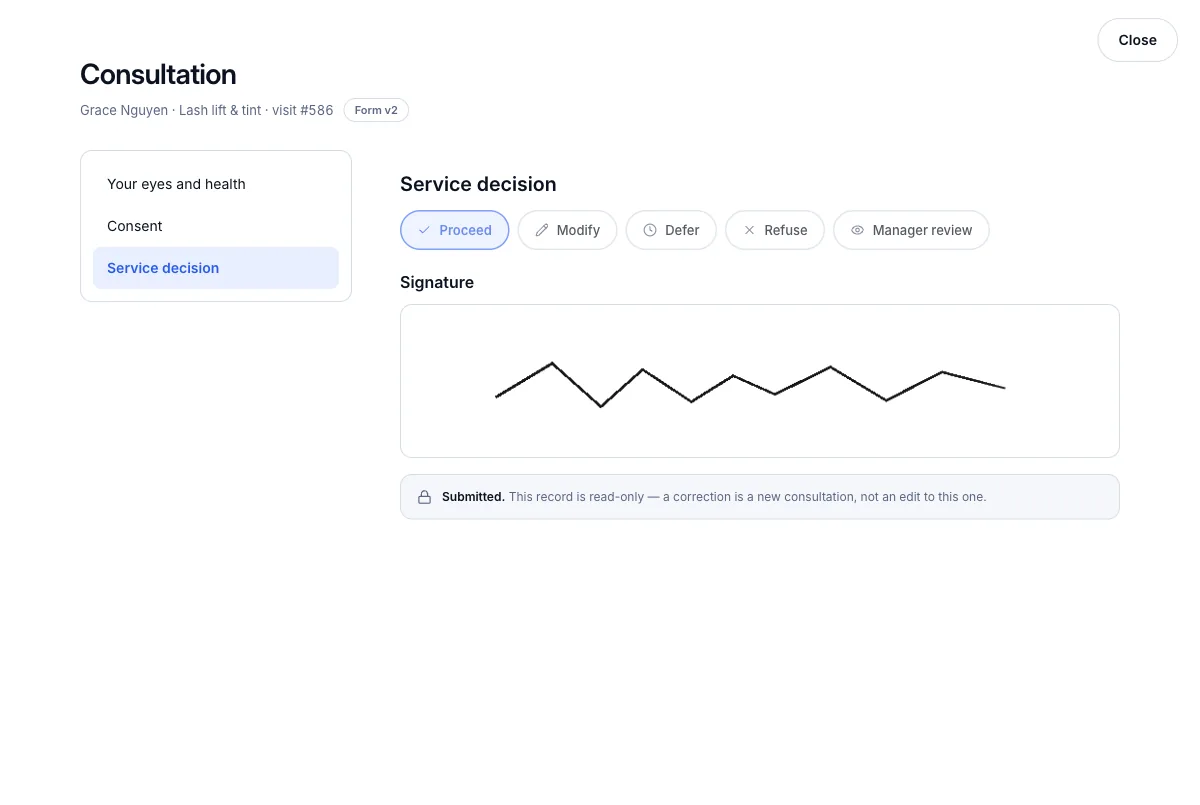Open the Service decision section in sidebar

point(216,268)
